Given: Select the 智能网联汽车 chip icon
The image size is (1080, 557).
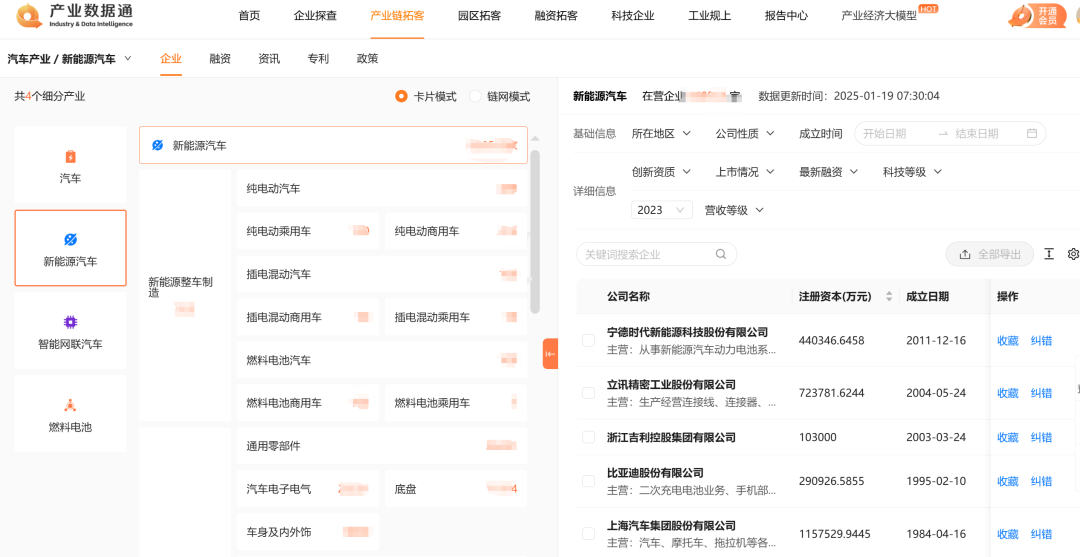Looking at the screenshot, I should tap(70, 322).
